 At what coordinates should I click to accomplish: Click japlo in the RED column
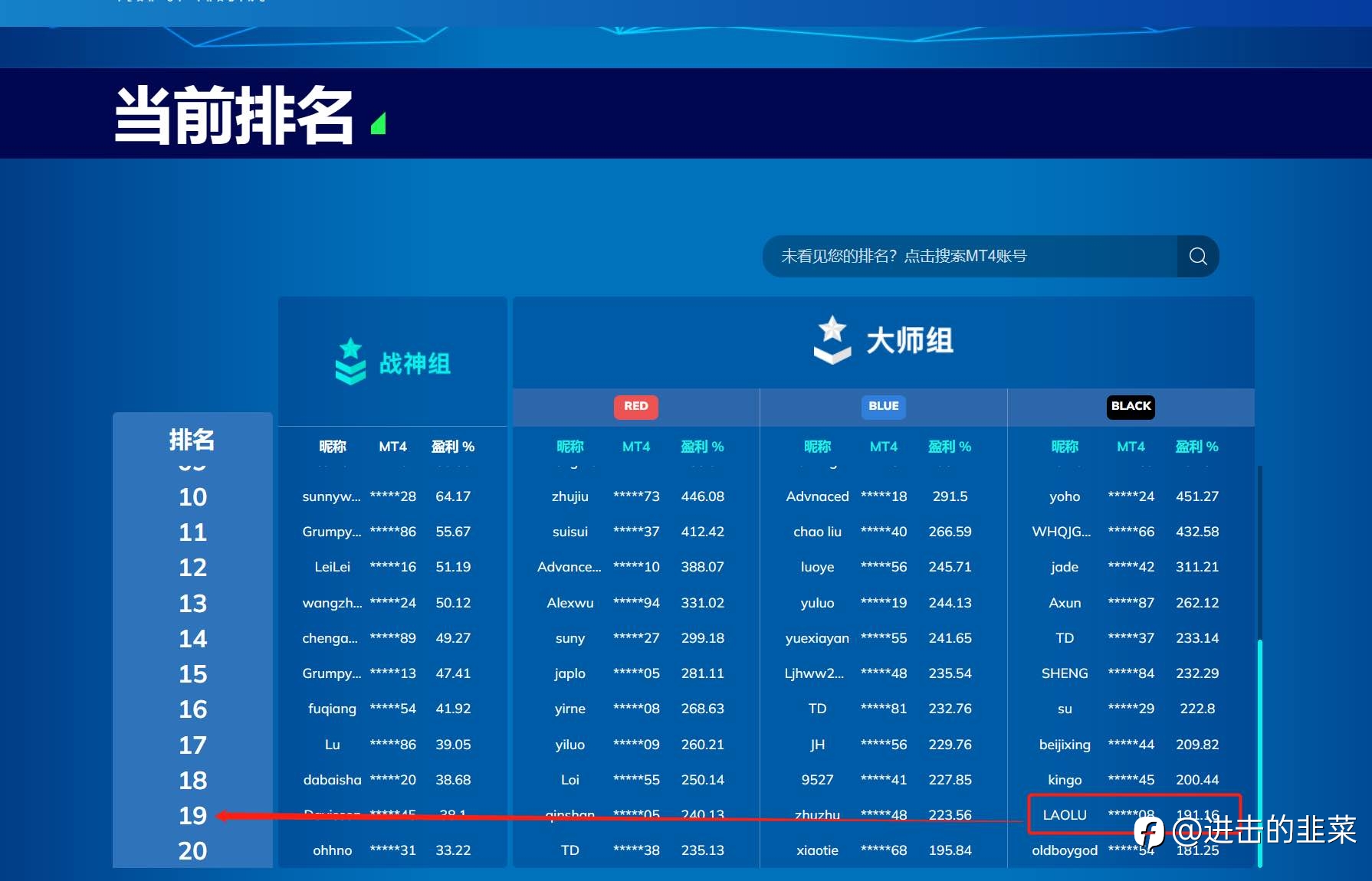[570, 673]
